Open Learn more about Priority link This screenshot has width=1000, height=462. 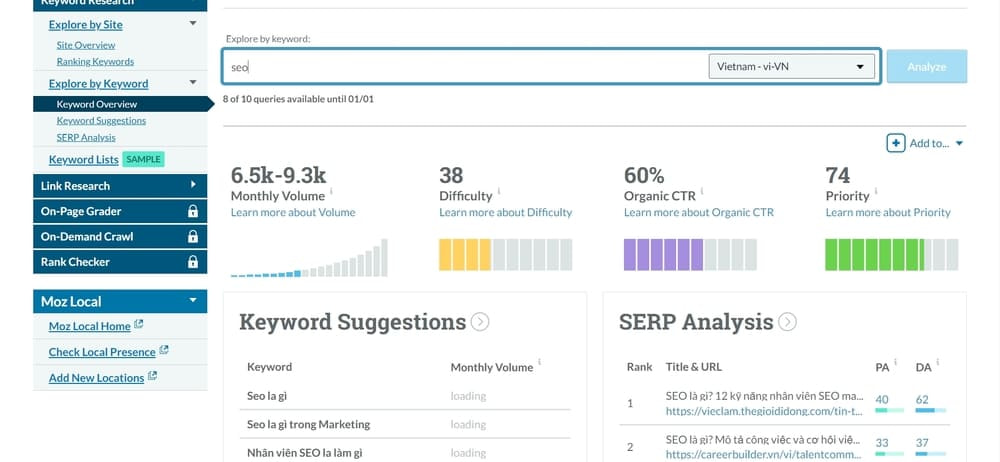pos(888,212)
